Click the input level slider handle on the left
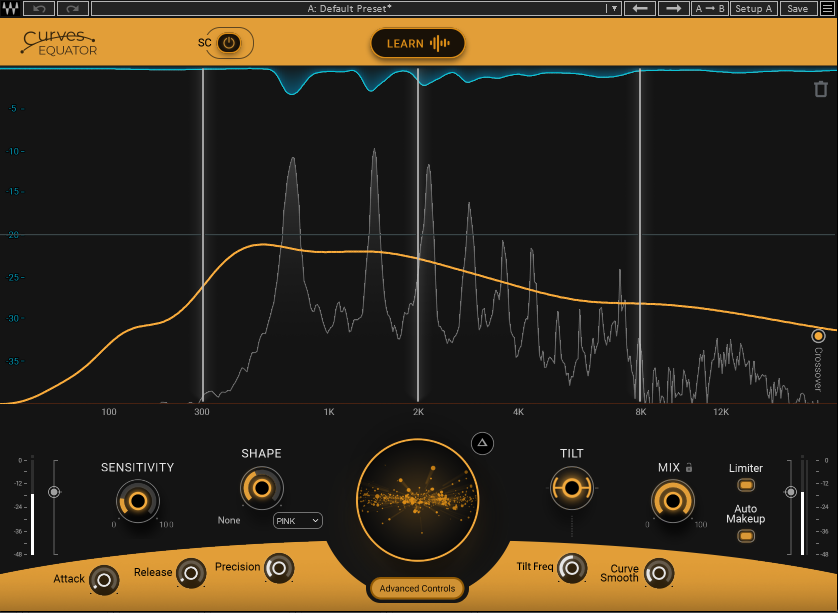This screenshot has height=613, width=838. 54,492
